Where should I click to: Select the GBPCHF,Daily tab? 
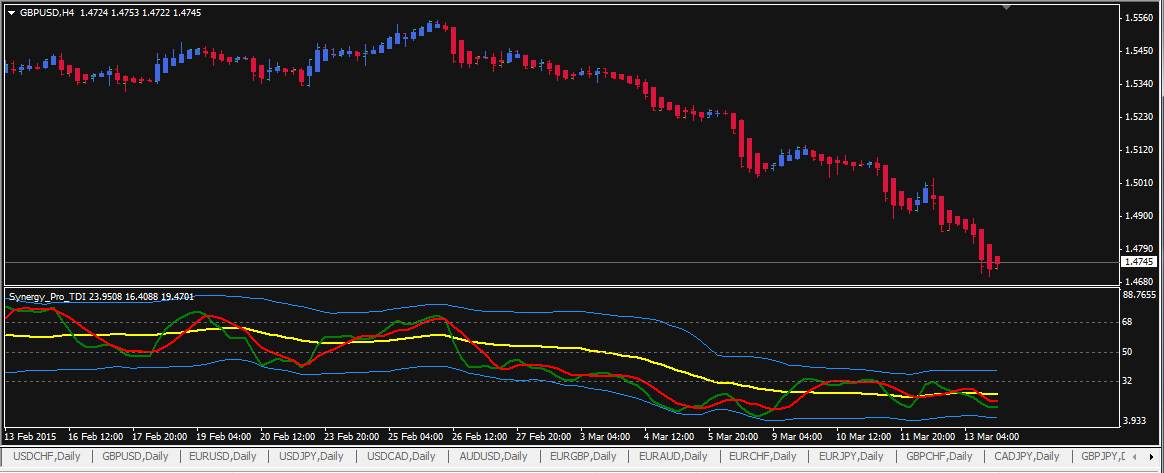click(x=939, y=456)
